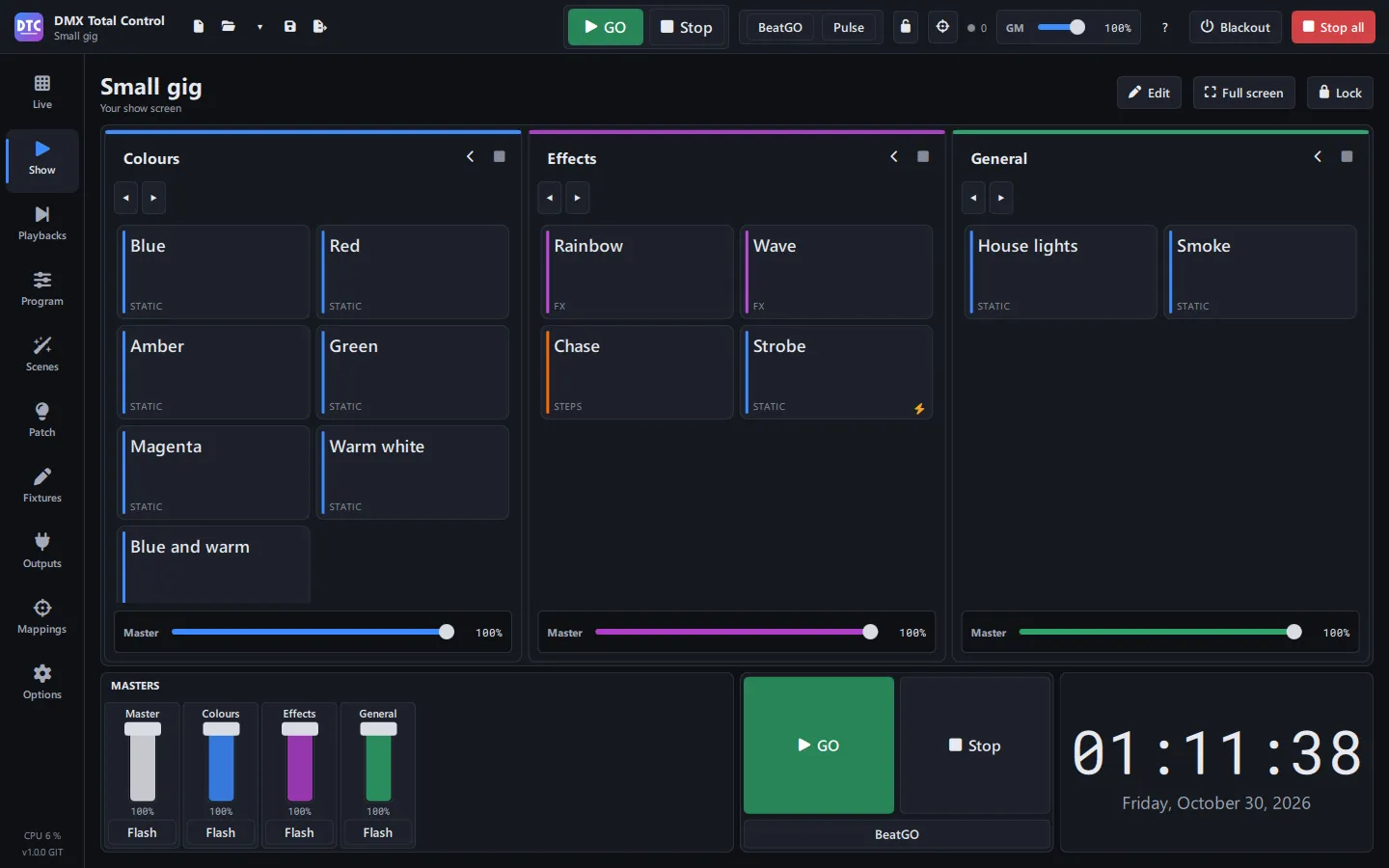This screenshot has width=1389, height=868.
Task: Click the large green GO pad
Action: [819, 746]
